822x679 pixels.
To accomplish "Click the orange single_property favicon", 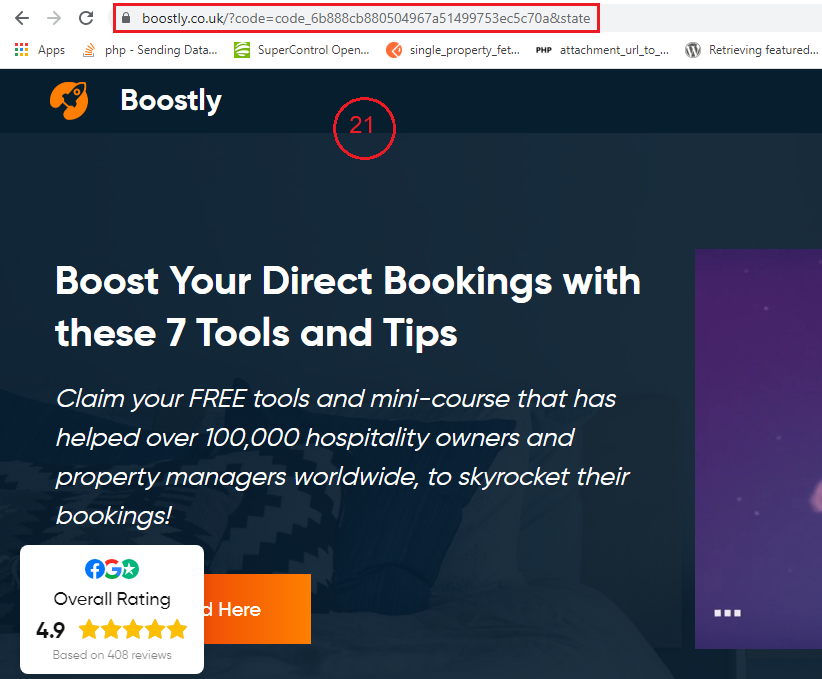I will coord(394,50).
